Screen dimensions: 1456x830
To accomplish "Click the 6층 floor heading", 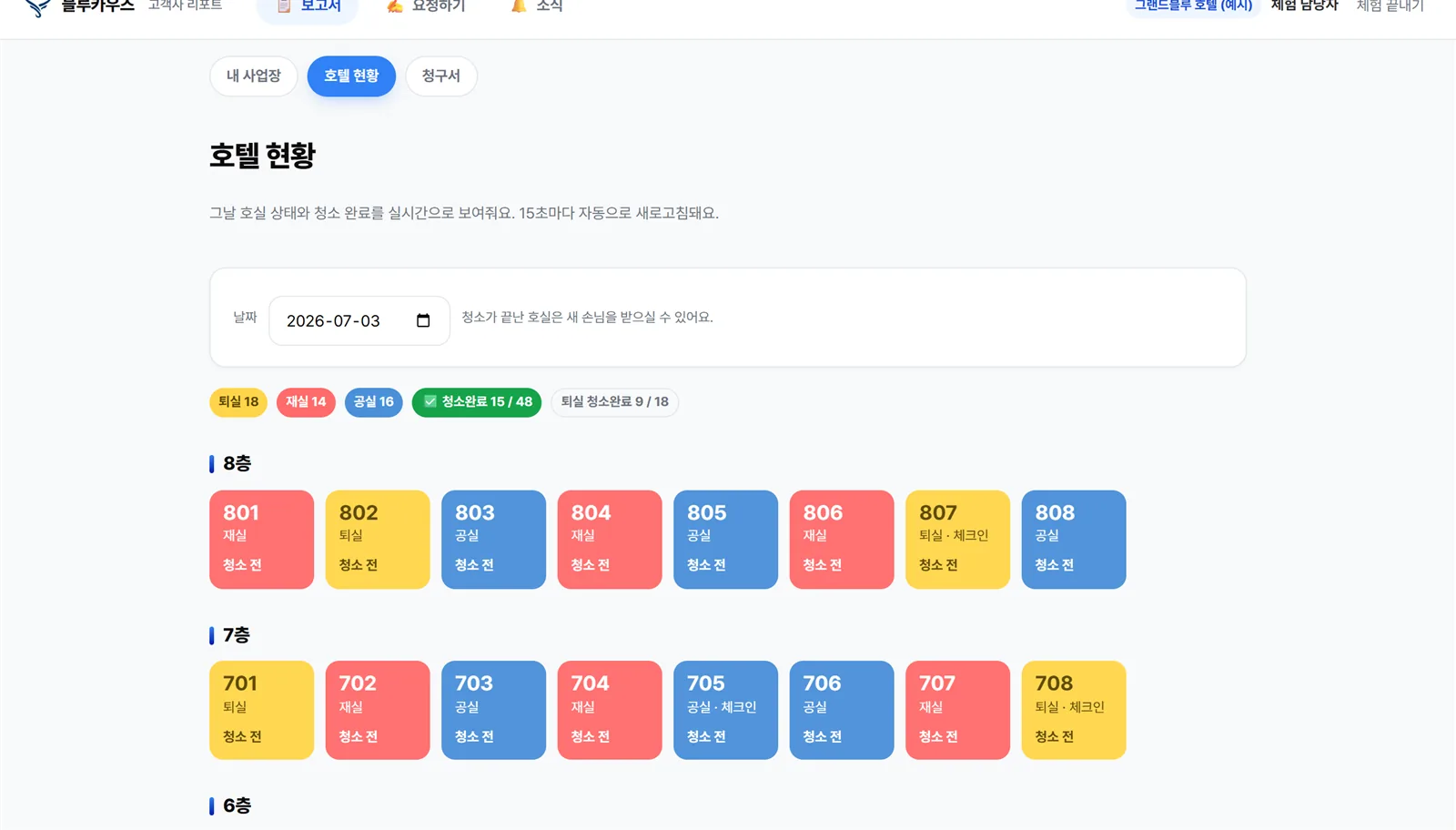I will pos(237,805).
